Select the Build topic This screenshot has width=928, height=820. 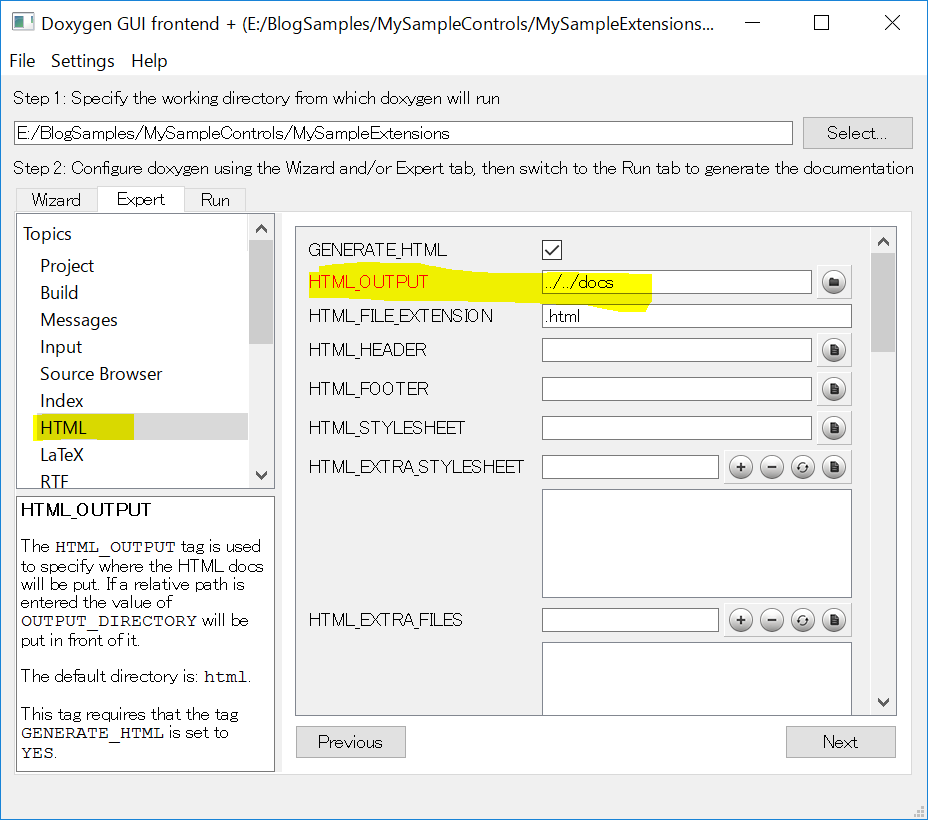(59, 293)
